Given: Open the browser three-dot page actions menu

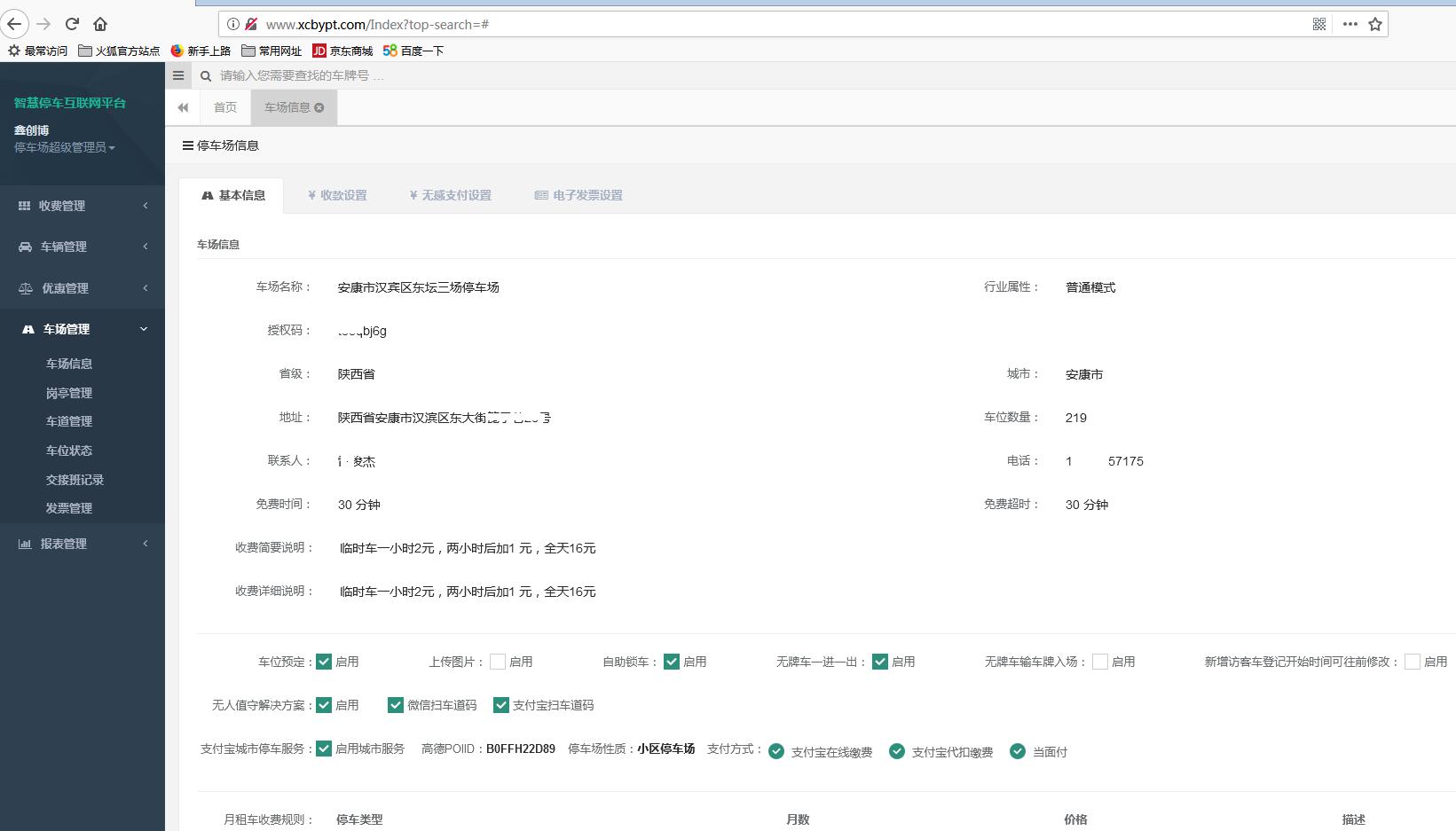Looking at the screenshot, I should pyautogui.click(x=1350, y=24).
